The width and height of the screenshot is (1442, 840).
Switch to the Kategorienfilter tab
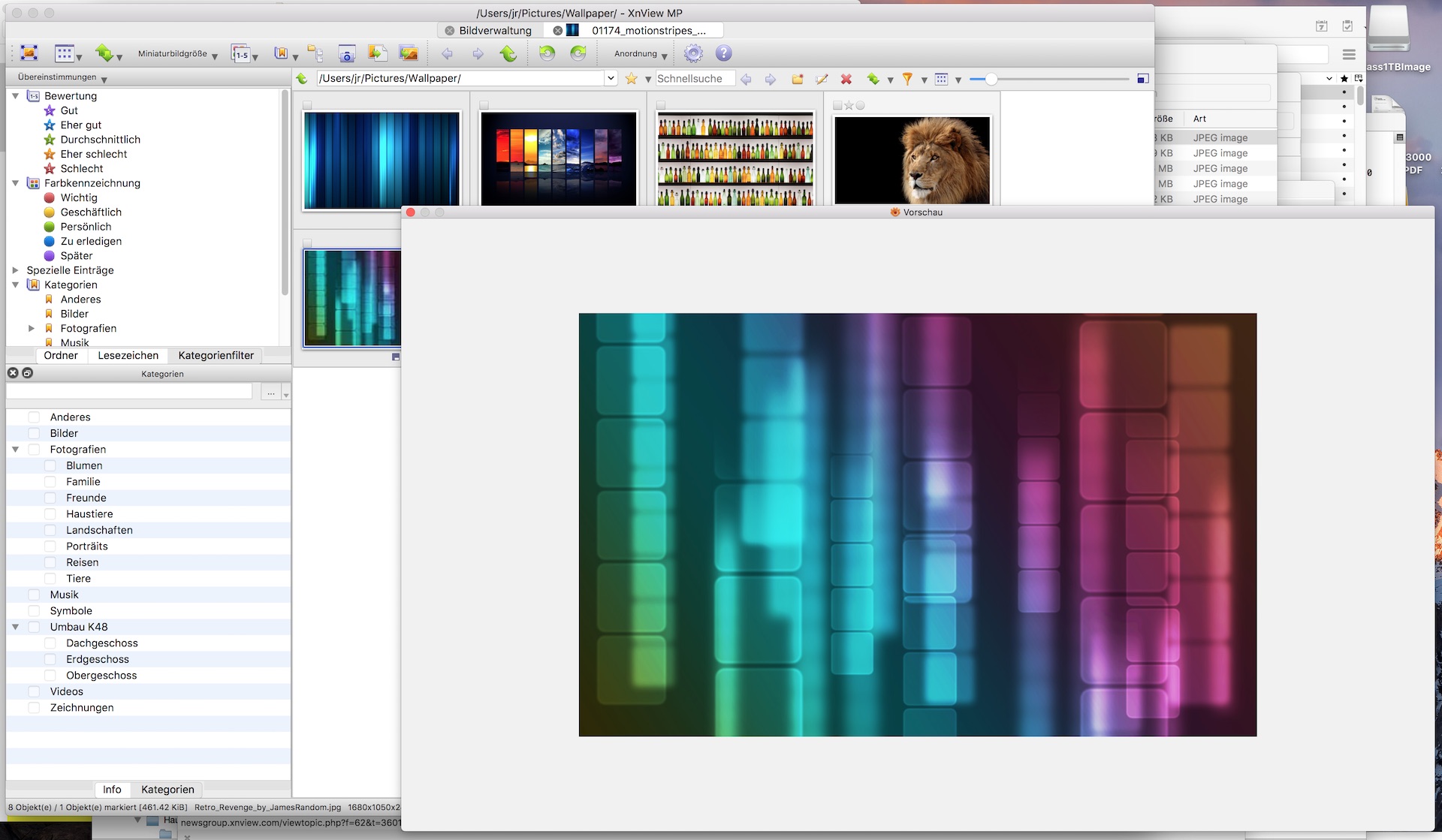pos(216,356)
